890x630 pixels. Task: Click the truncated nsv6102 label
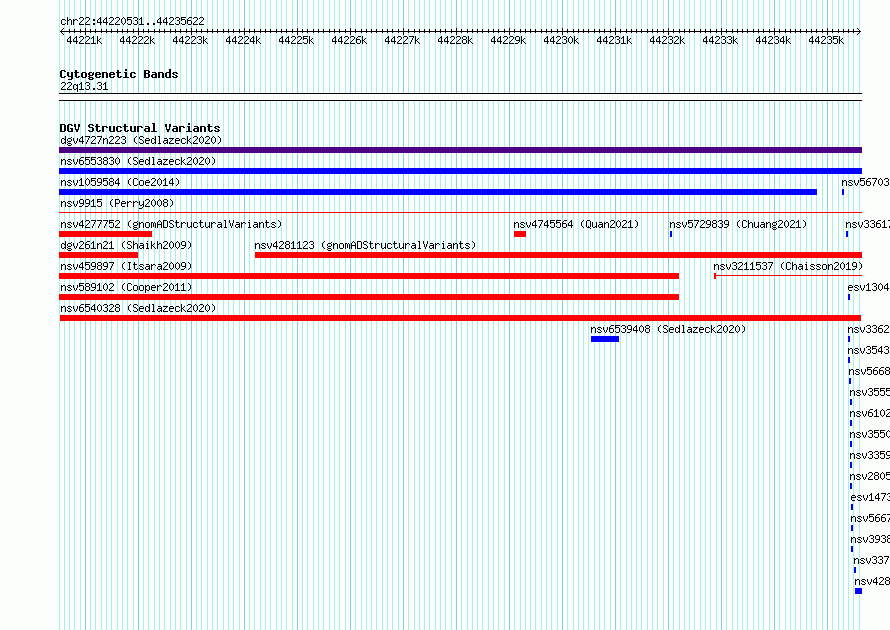tap(870, 413)
